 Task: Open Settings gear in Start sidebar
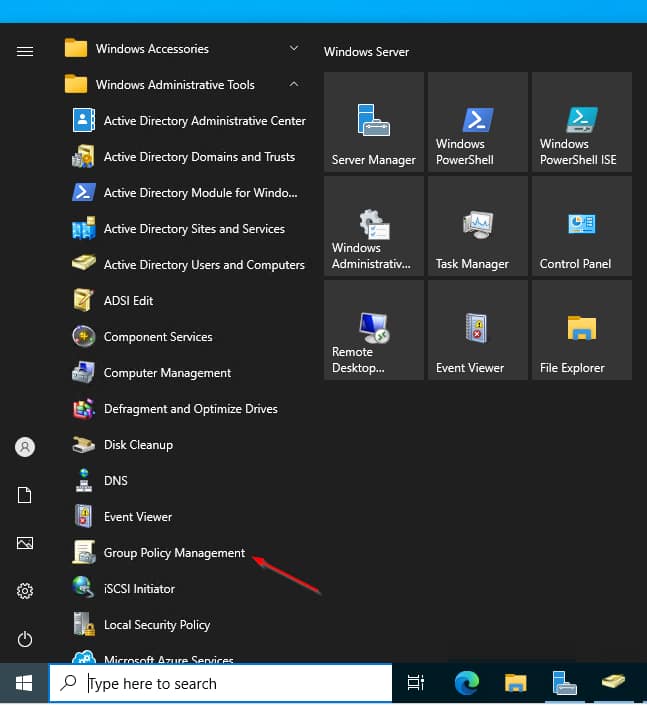pos(25,591)
